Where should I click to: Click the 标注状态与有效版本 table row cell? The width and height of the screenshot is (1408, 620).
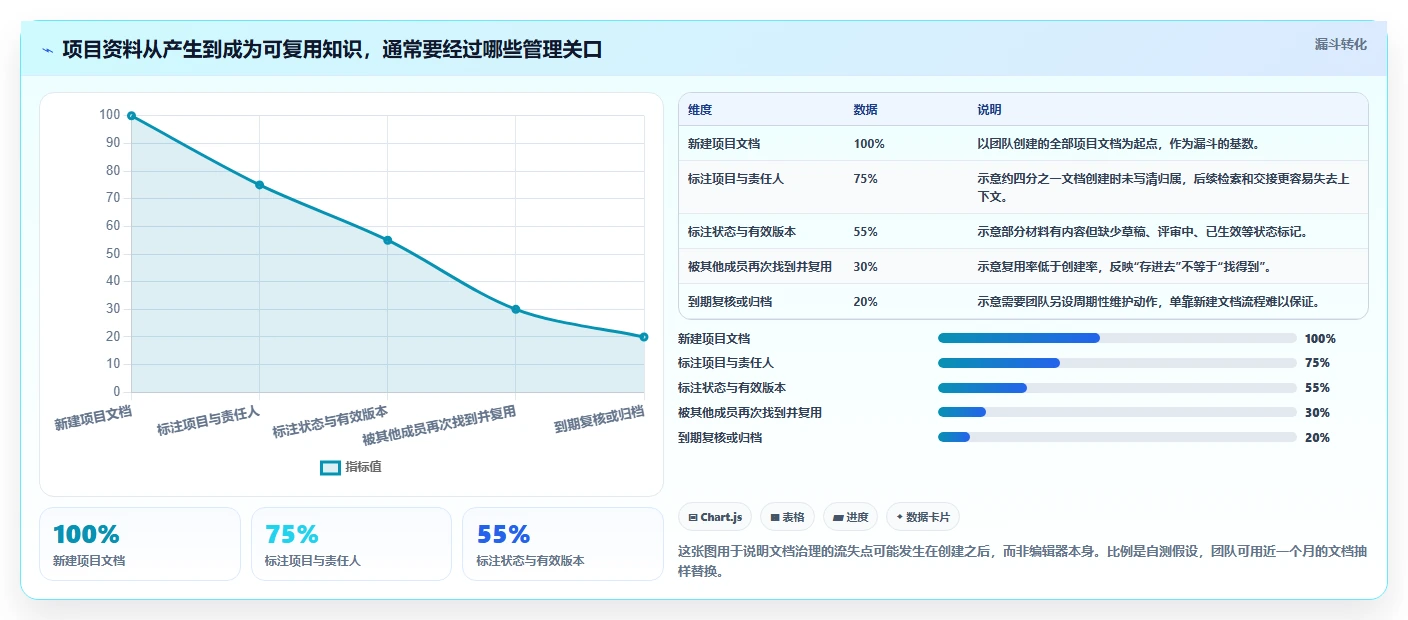(x=742, y=232)
